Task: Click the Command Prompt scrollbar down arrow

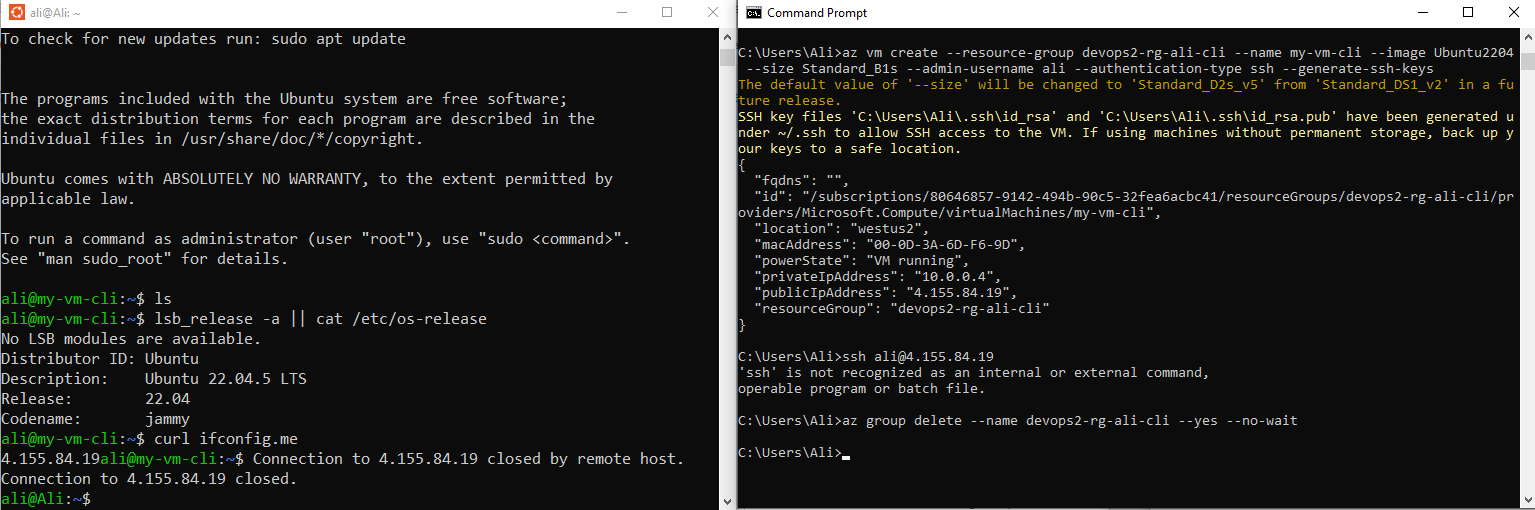Action: click(1526, 500)
